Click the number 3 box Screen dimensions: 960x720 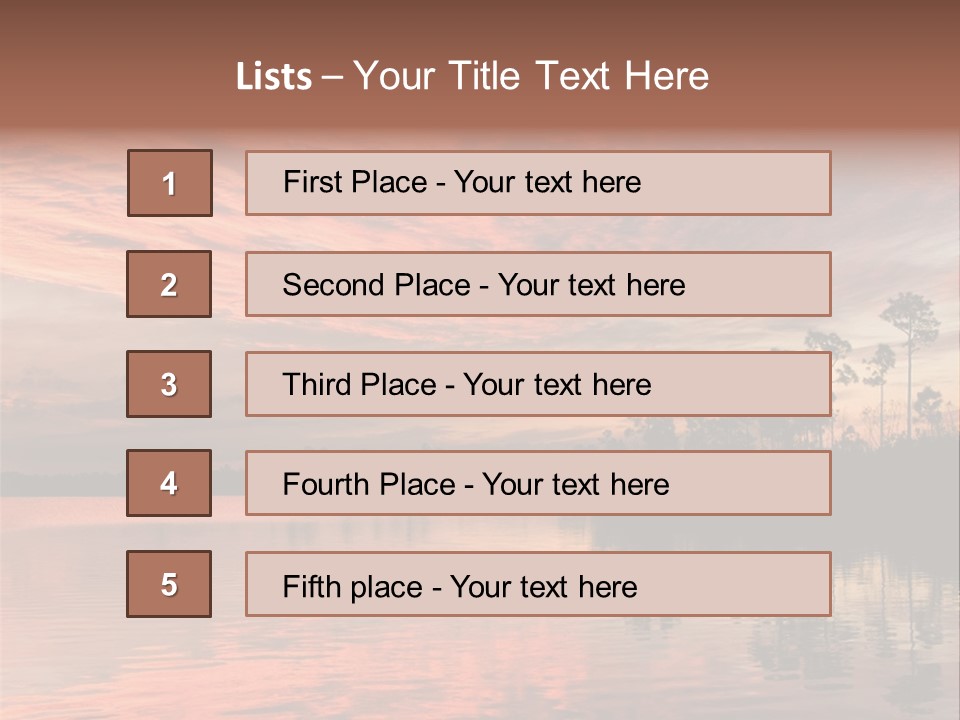(169, 384)
